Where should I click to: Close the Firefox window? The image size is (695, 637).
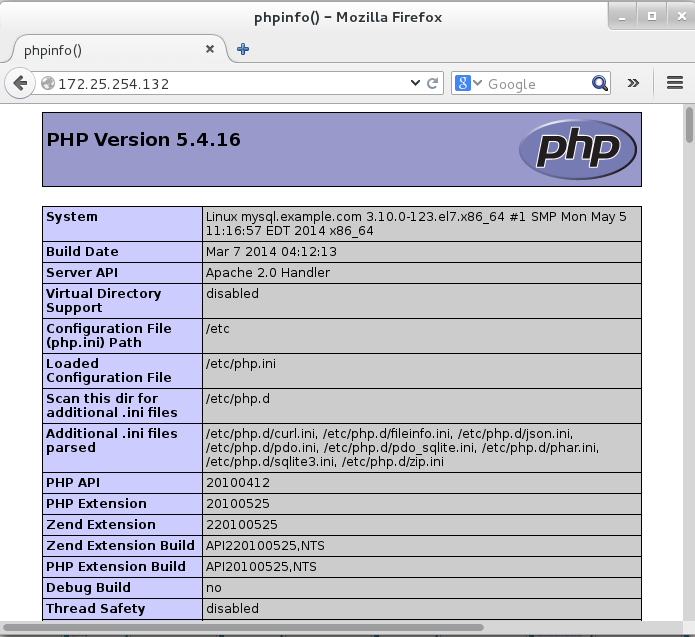(682, 16)
